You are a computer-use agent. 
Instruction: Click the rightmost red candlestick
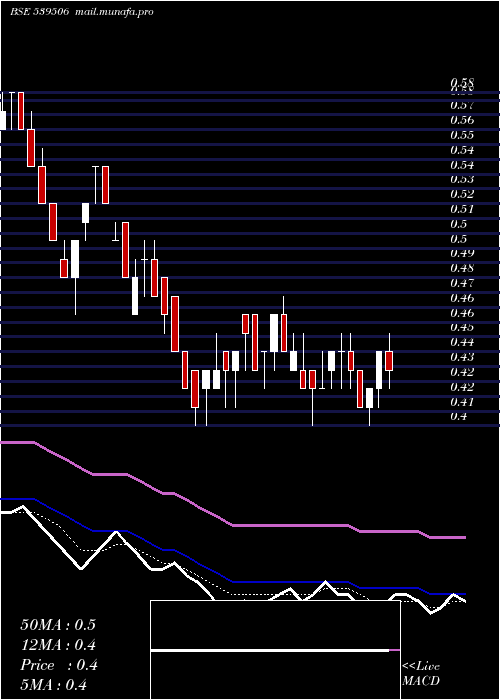(x=389, y=361)
